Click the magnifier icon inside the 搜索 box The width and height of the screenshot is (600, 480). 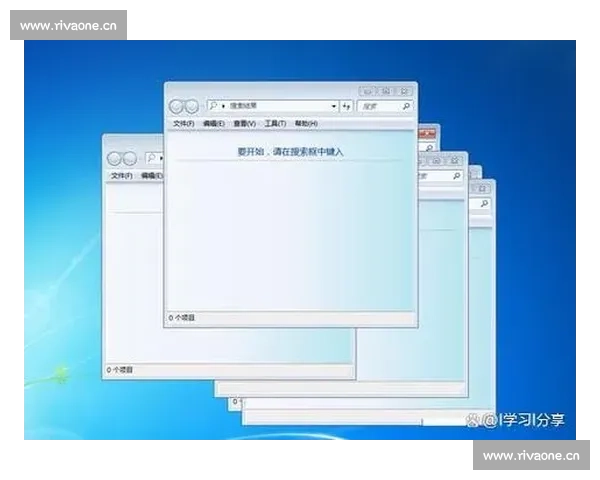[x=405, y=105]
